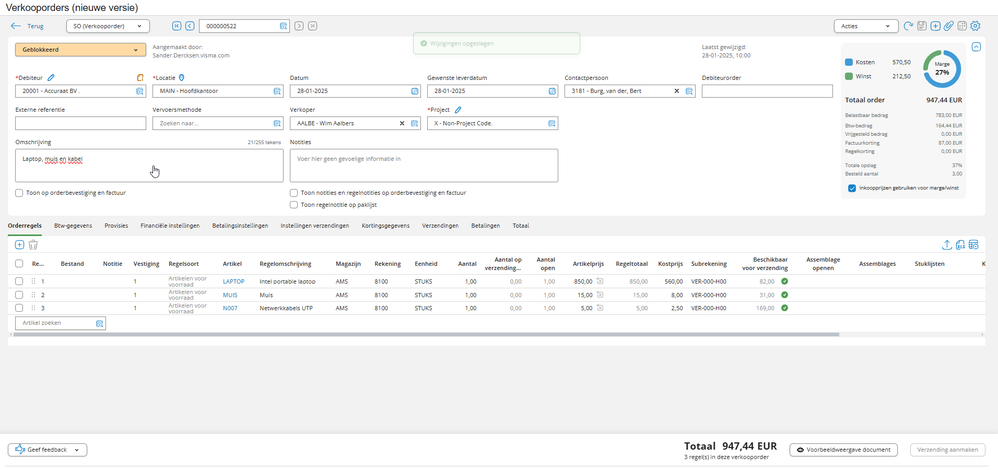Switch to the Btw-gegevens tab
Image resolution: width=998 pixels, height=470 pixels.
tap(73, 225)
